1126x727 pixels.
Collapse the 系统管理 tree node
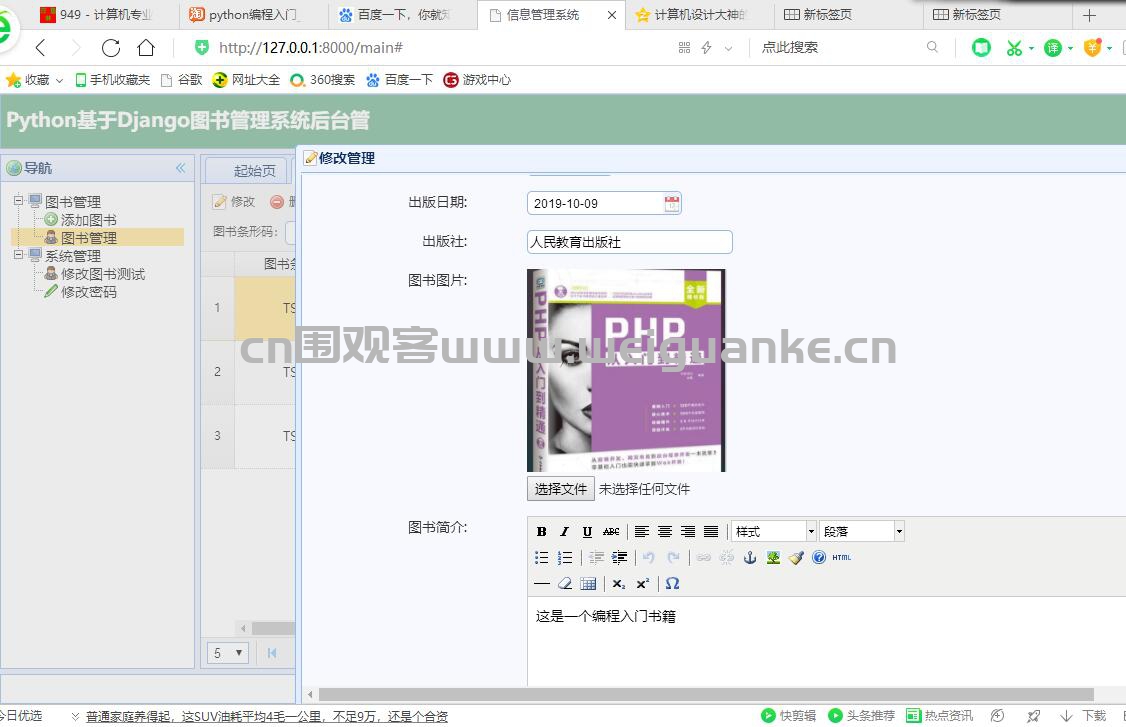[x=19, y=254]
